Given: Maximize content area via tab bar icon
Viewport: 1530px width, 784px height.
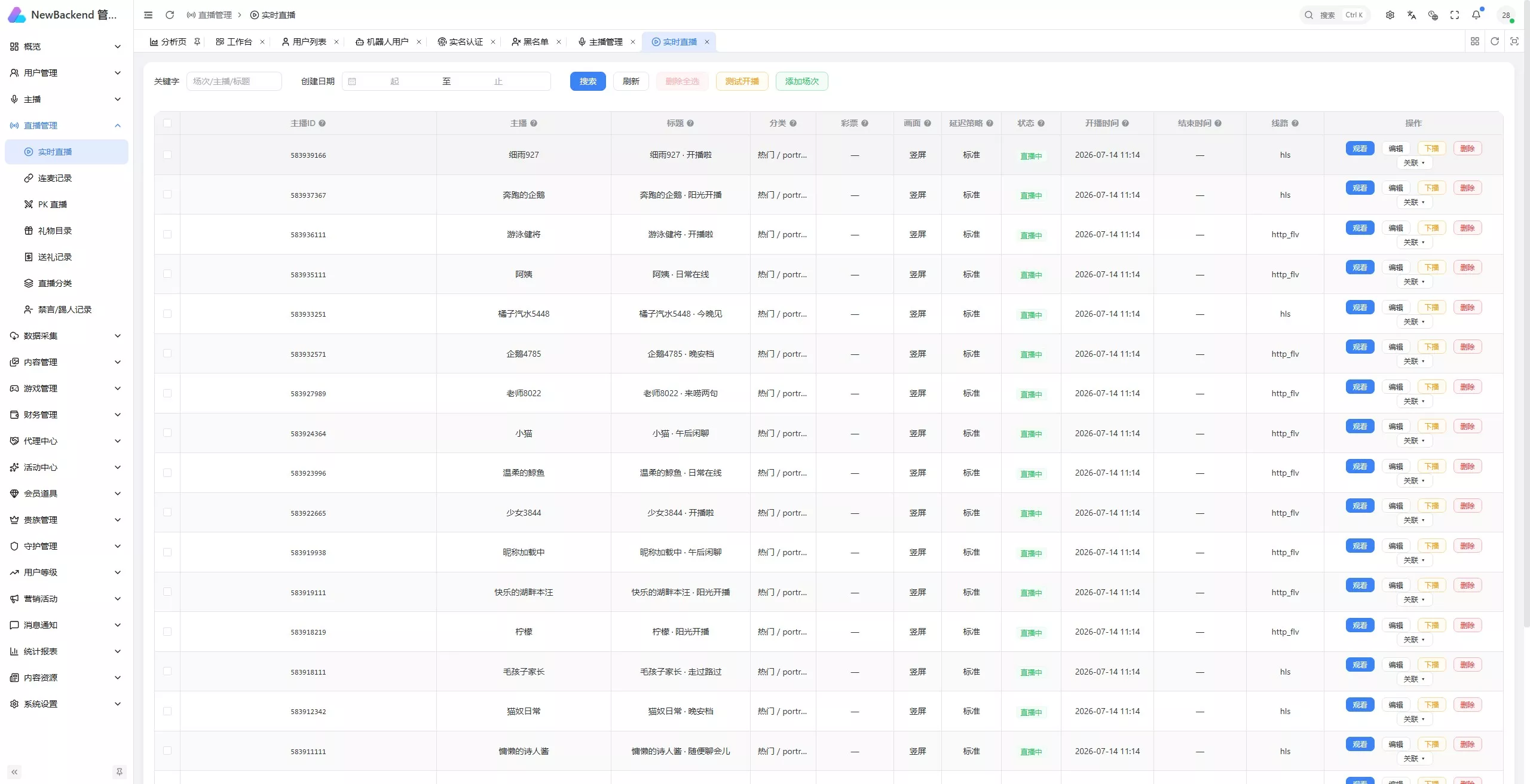Looking at the screenshot, I should pyautogui.click(x=1514, y=41).
